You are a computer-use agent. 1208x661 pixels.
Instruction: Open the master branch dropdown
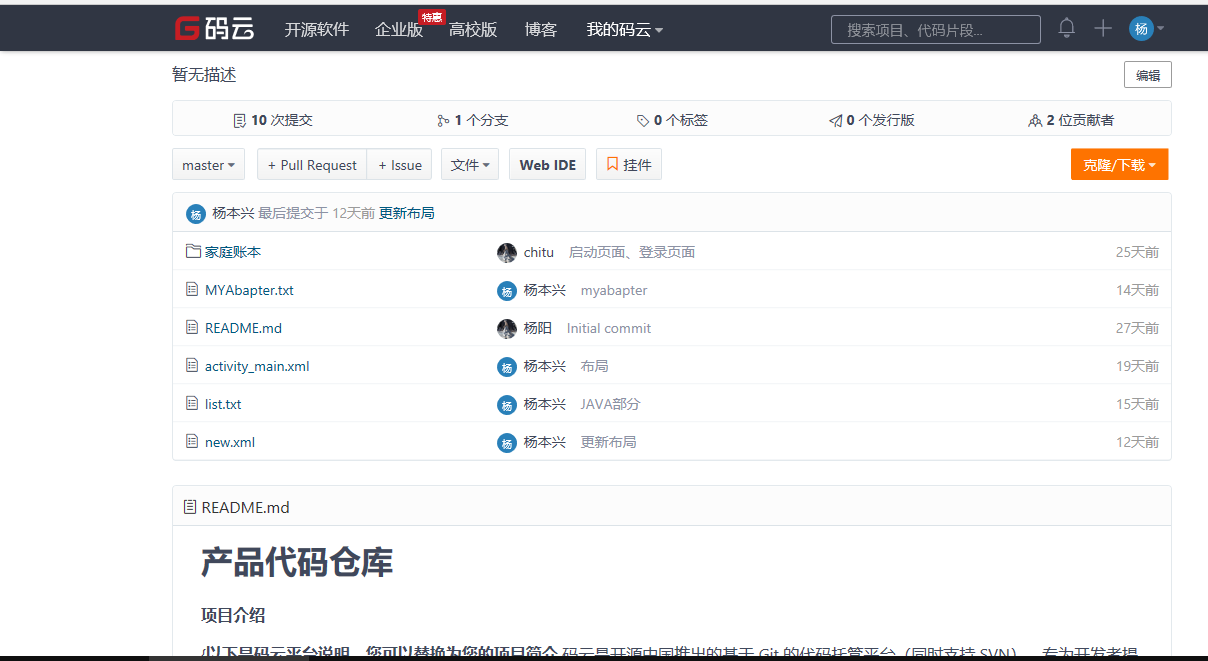[208, 165]
